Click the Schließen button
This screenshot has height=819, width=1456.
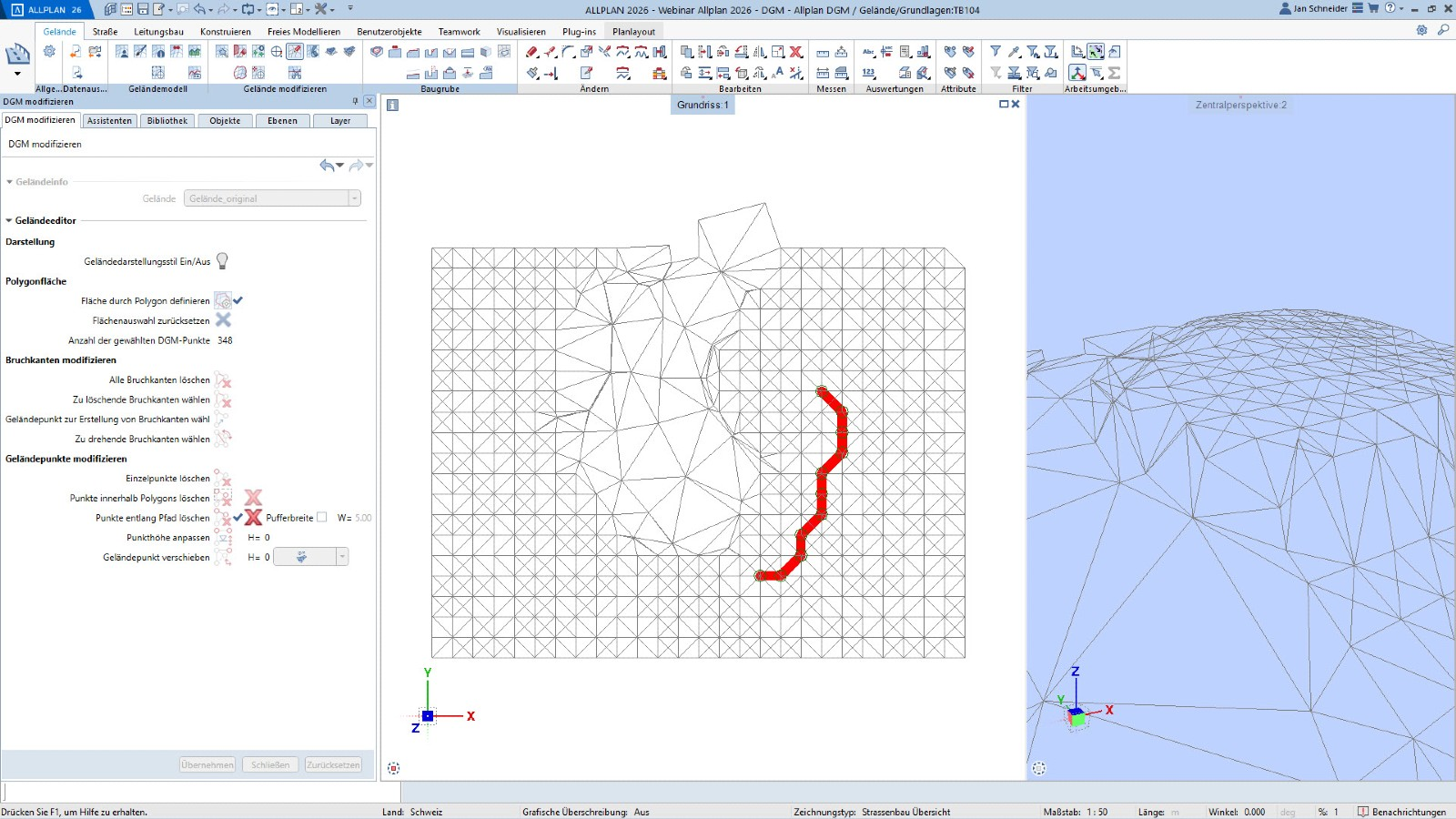tap(270, 765)
